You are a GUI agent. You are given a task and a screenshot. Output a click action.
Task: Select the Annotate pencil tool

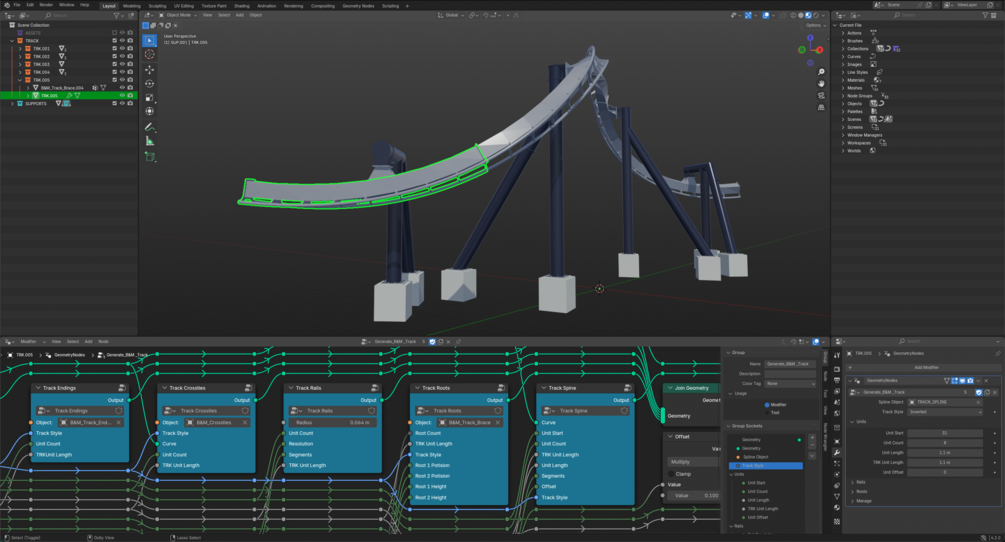pos(150,127)
